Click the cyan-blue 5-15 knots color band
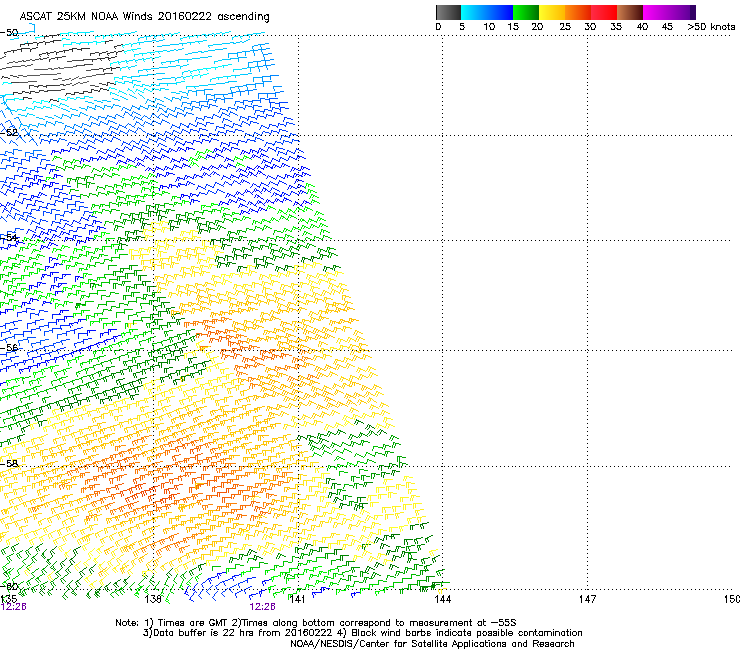Screen dimensions: 740x650 point(487,12)
